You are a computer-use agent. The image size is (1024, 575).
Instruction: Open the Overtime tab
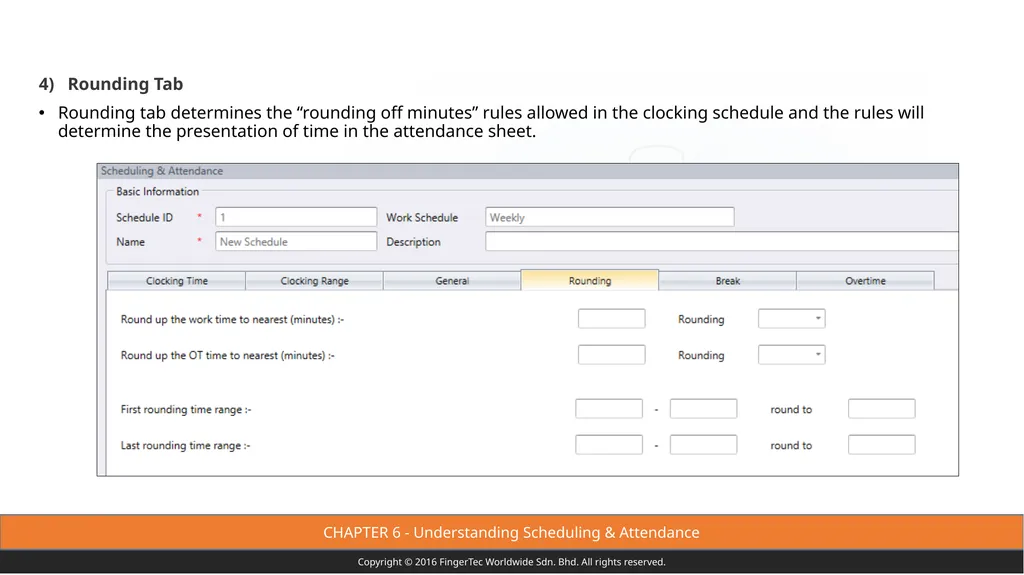pyautogui.click(x=865, y=281)
